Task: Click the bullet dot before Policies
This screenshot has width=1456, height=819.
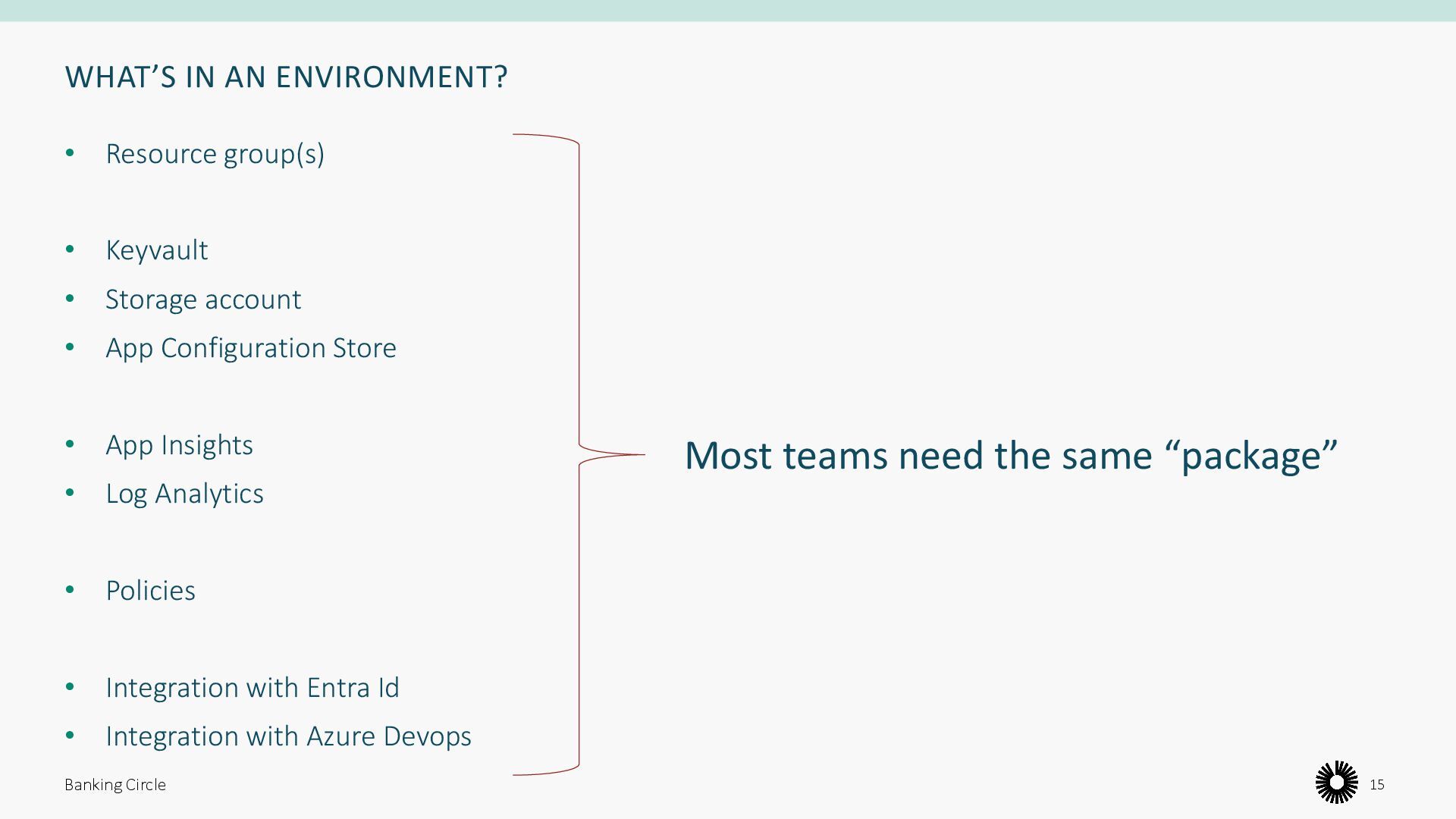Action: pyautogui.click(x=71, y=590)
